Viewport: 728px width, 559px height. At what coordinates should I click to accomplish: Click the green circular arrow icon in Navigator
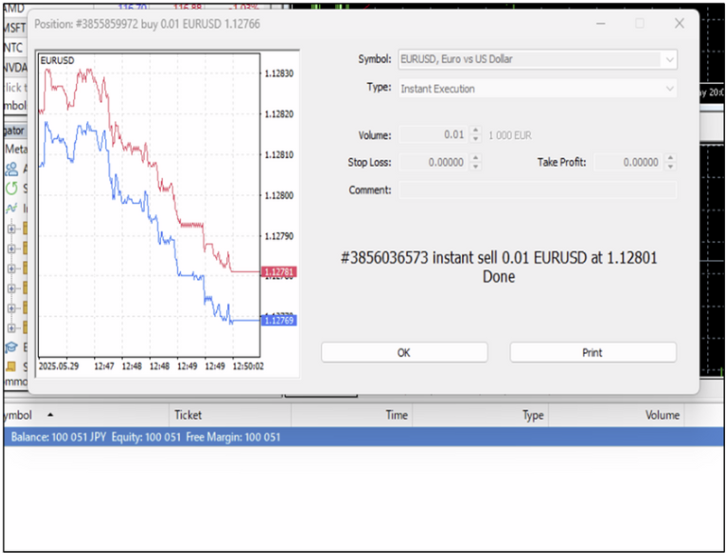click(12, 187)
